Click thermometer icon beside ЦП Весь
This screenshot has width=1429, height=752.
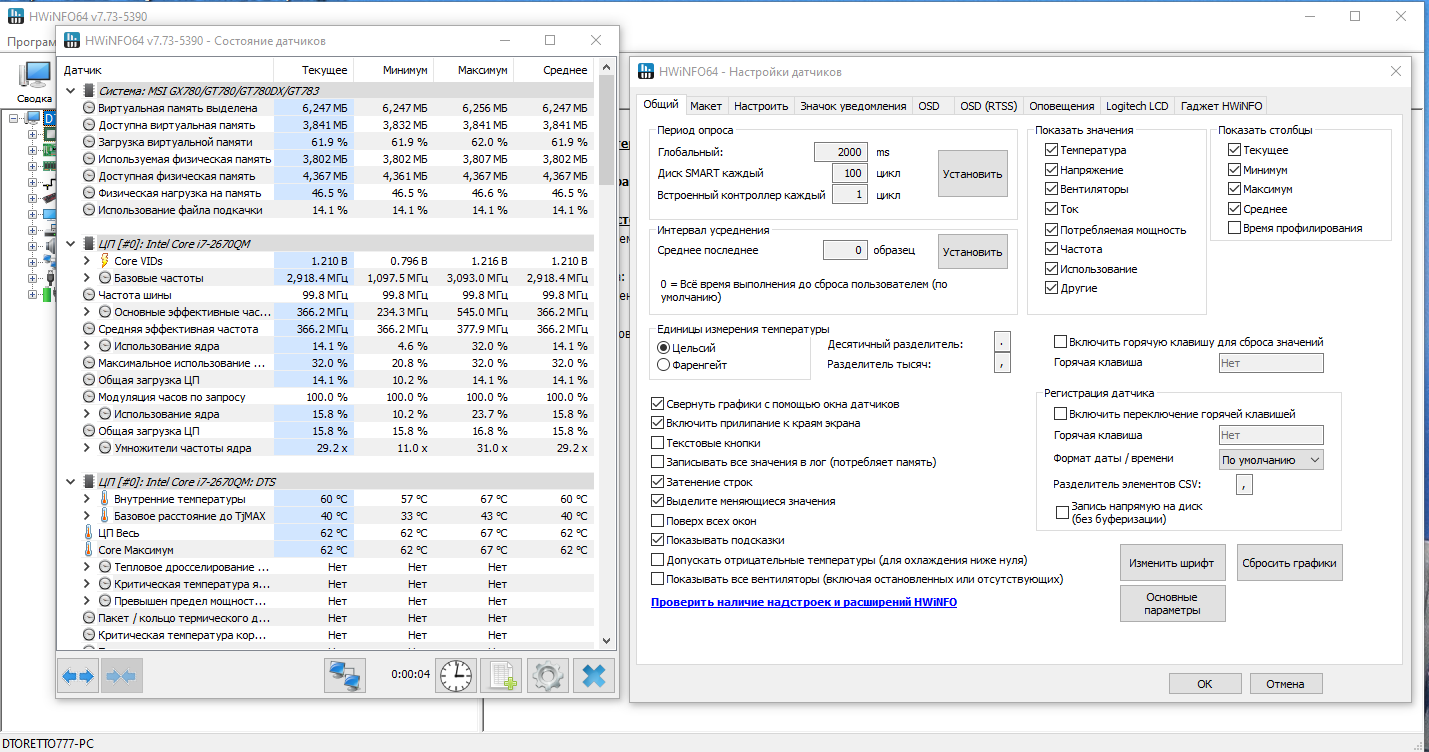coord(89,533)
